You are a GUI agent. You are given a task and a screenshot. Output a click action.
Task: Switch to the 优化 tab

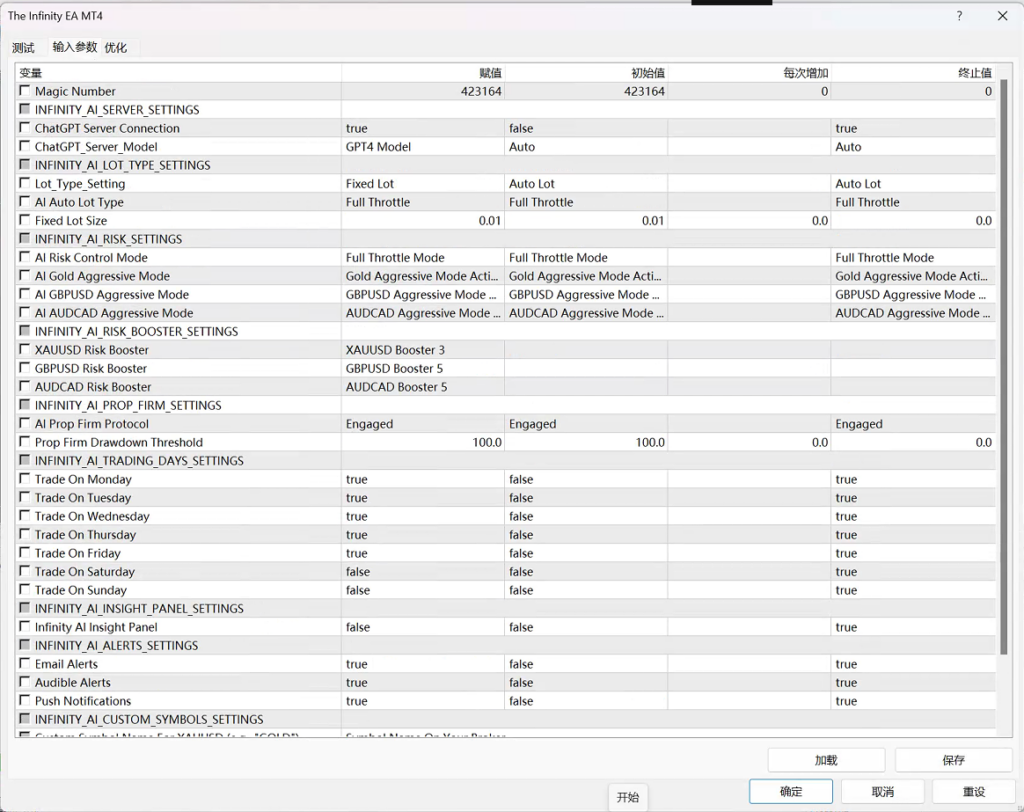(116, 47)
